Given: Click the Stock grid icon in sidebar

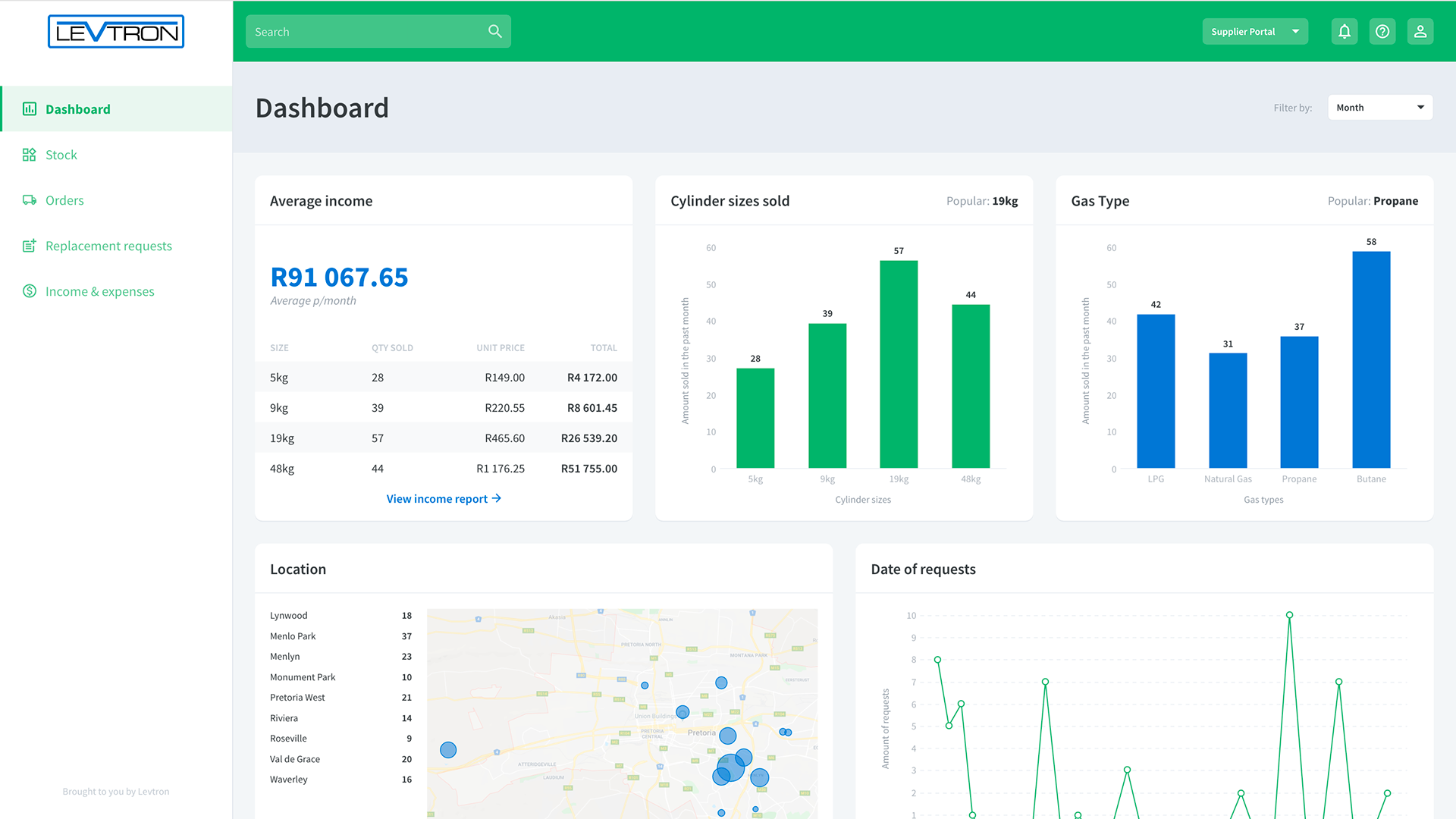Looking at the screenshot, I should click(x=30, y=155).
